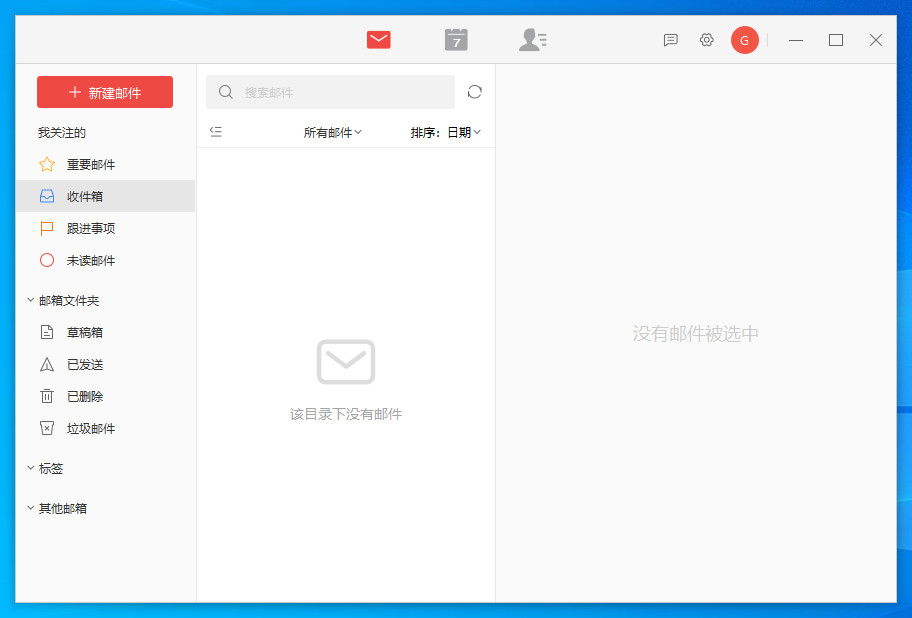Screen dimensions: 912x618
Task: Open settings gear icon
Action: (707, 40)
